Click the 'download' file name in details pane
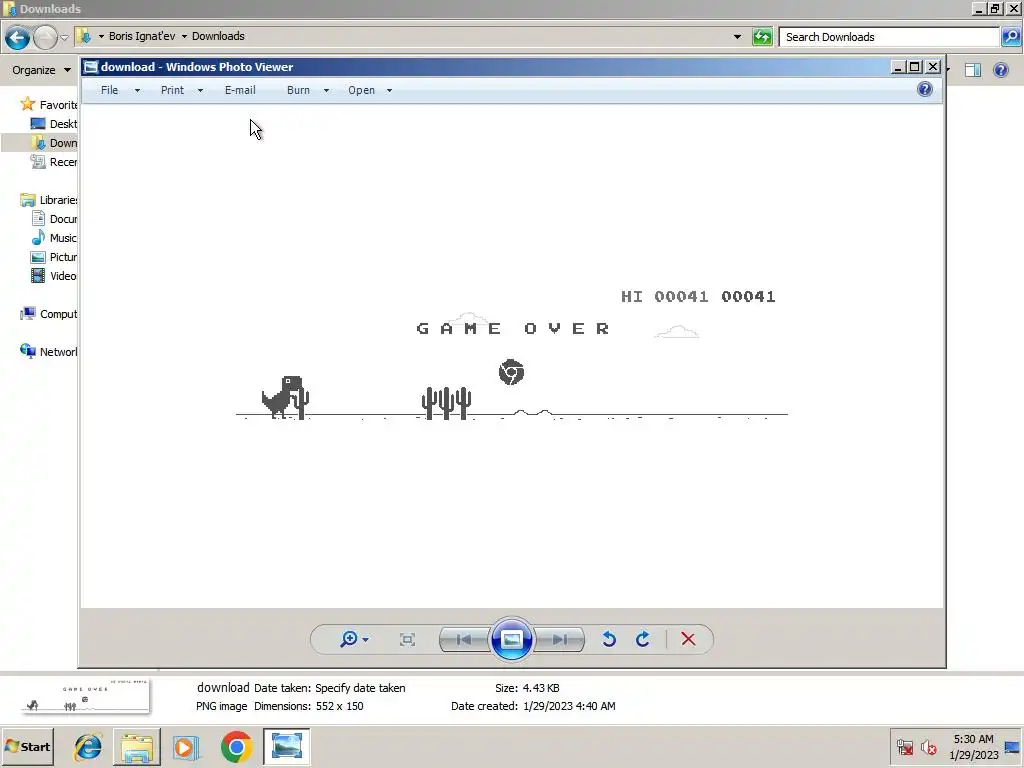Screen dimensions: 1024x768 [x=223, y=687]
